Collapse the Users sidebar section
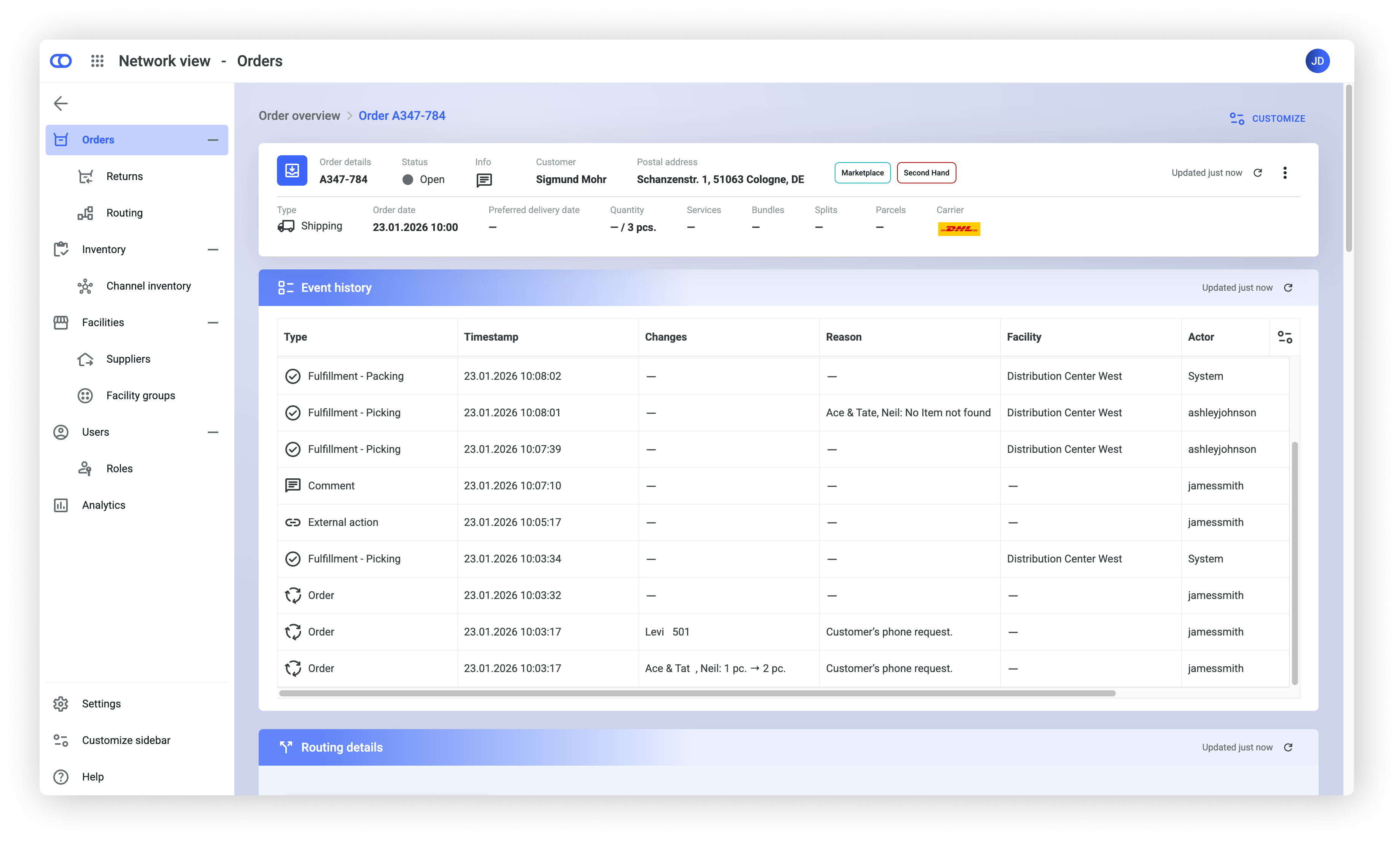The height and width of the screenshot is (841, 1400). 213,432
